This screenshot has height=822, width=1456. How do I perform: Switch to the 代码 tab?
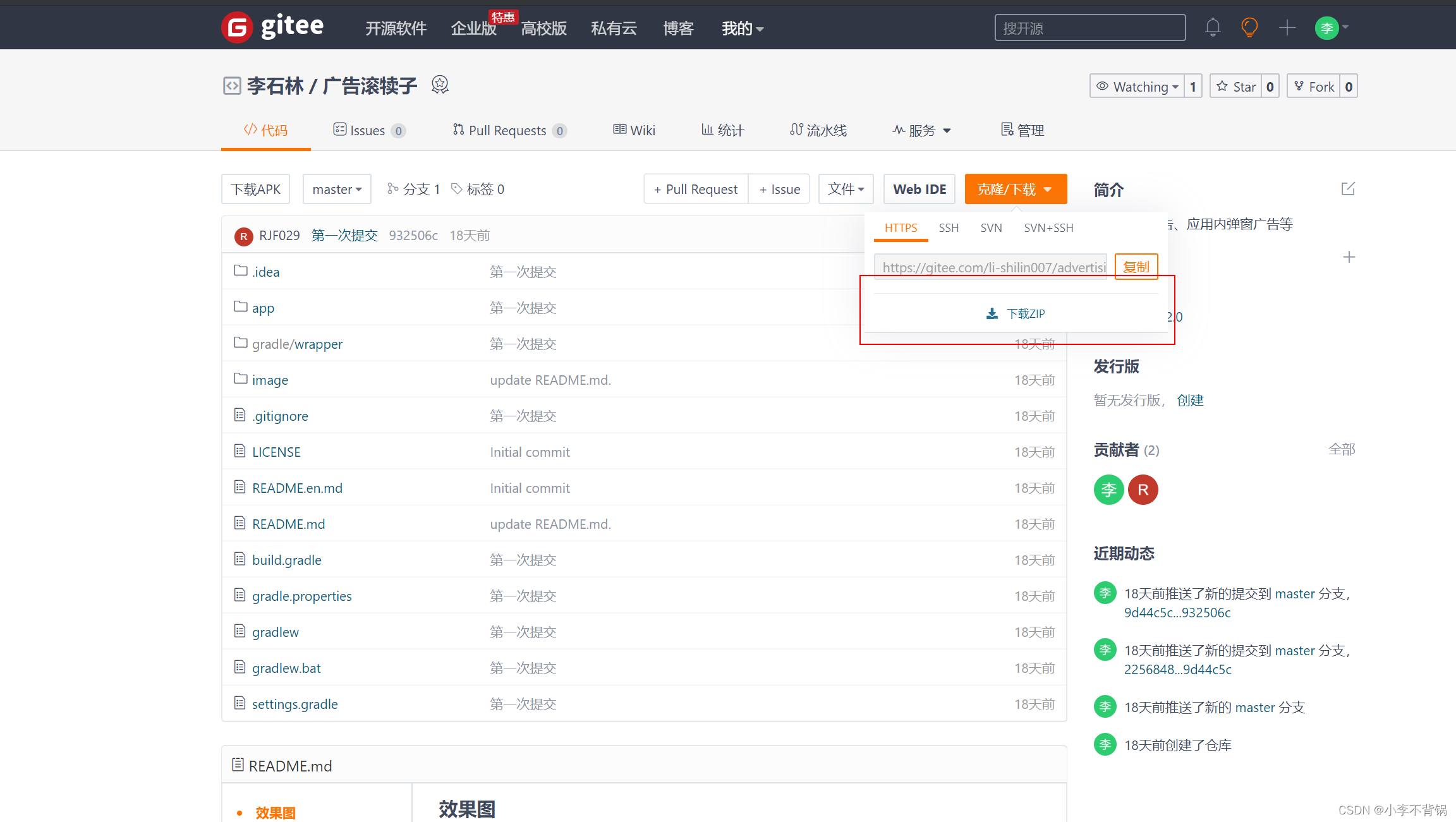click(x=265, y=131)
